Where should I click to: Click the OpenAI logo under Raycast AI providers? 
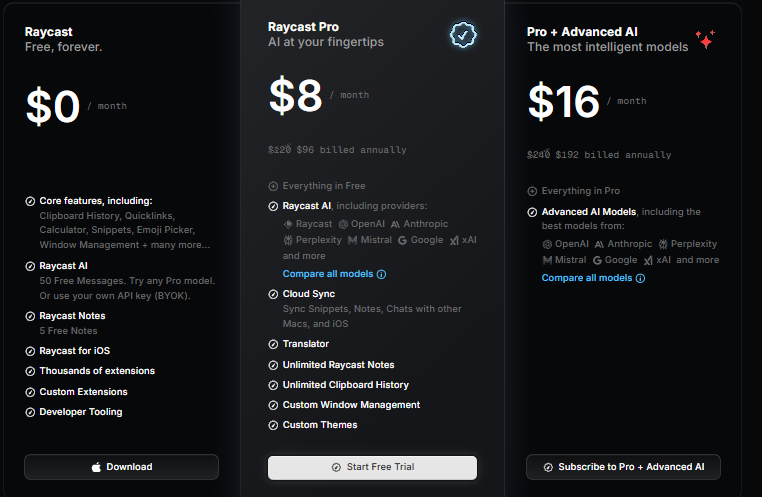(344, 224)
